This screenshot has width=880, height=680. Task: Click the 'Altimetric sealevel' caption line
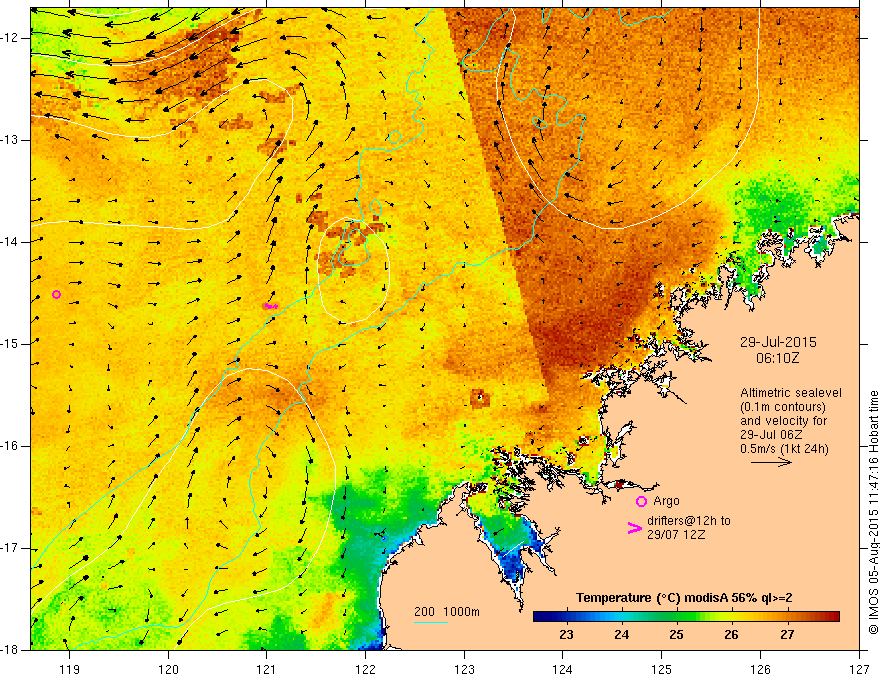(791, 393)
